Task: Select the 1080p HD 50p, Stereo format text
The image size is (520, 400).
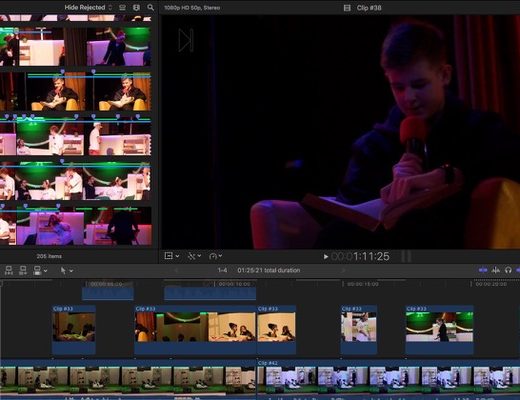Action: point(192,7)
